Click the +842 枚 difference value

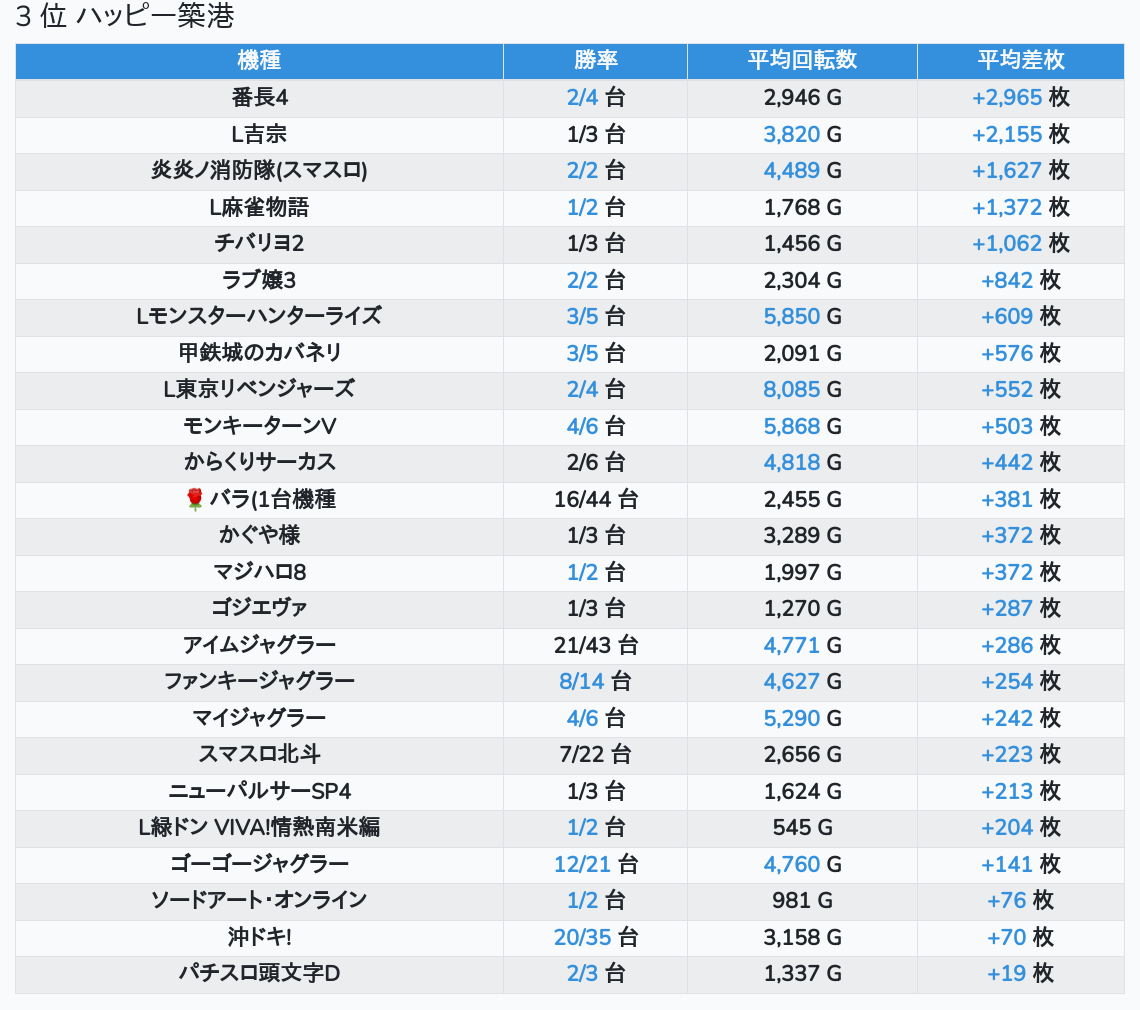pyautogui.click(x=1021, y=280)
